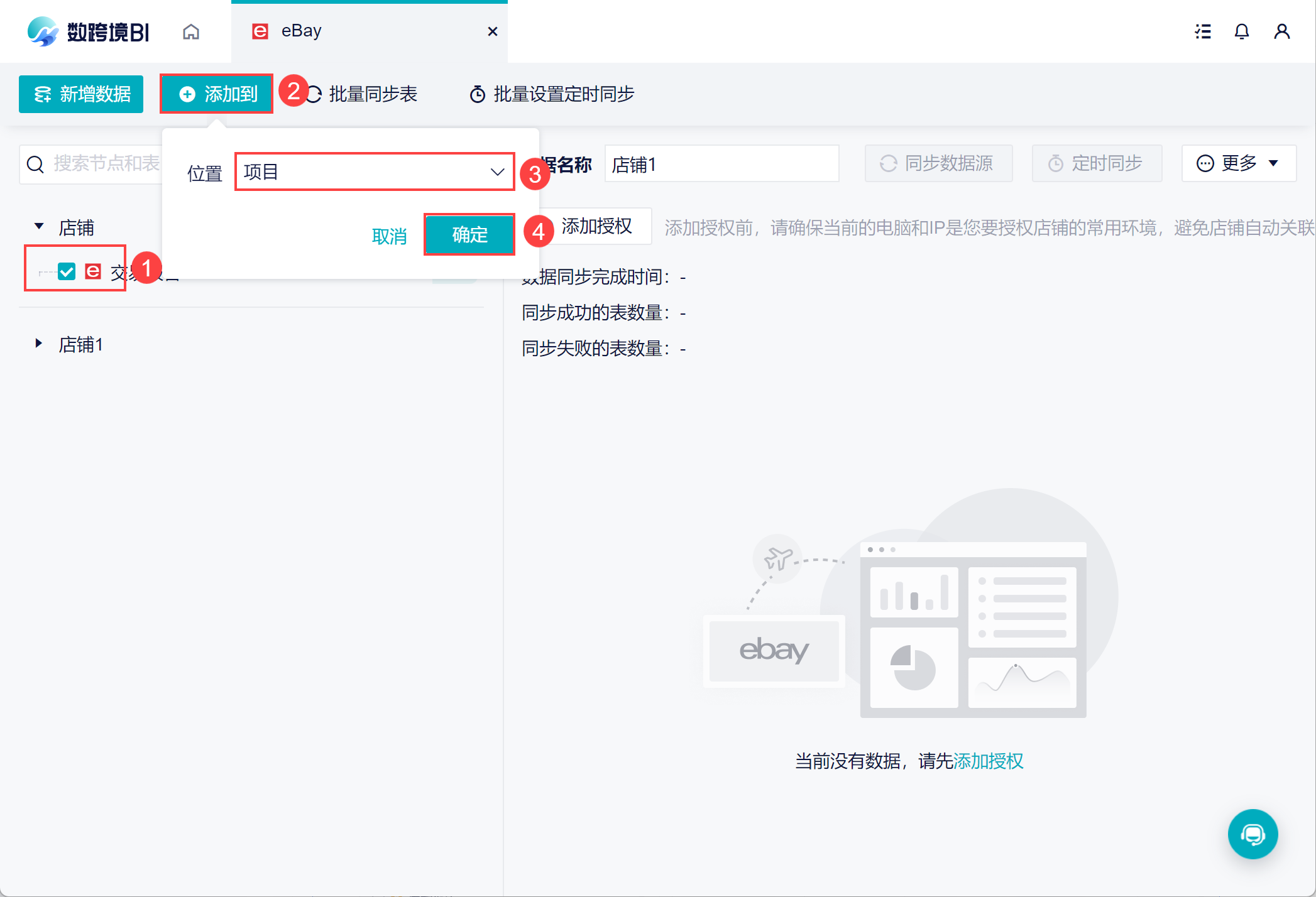This screenshot has width=1316, height=897.
Task: Click the 添加授权 link in empty state
Action: pyautogui.click(x=988, y=761)
